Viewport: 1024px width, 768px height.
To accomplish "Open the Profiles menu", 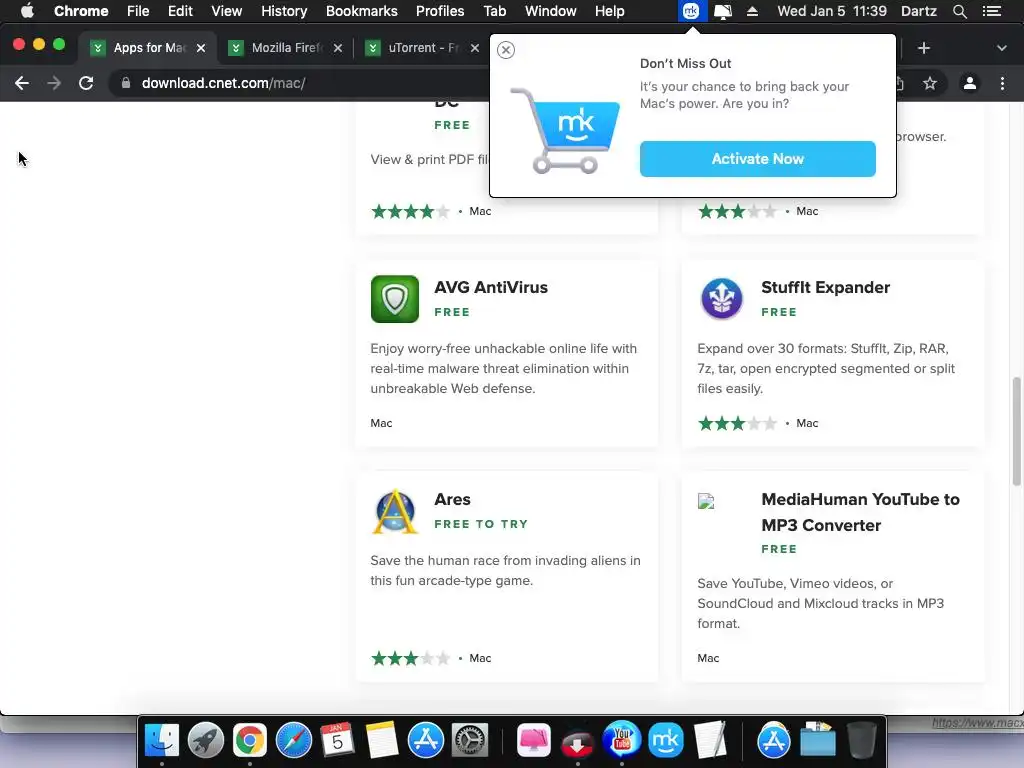I will 440,11.
